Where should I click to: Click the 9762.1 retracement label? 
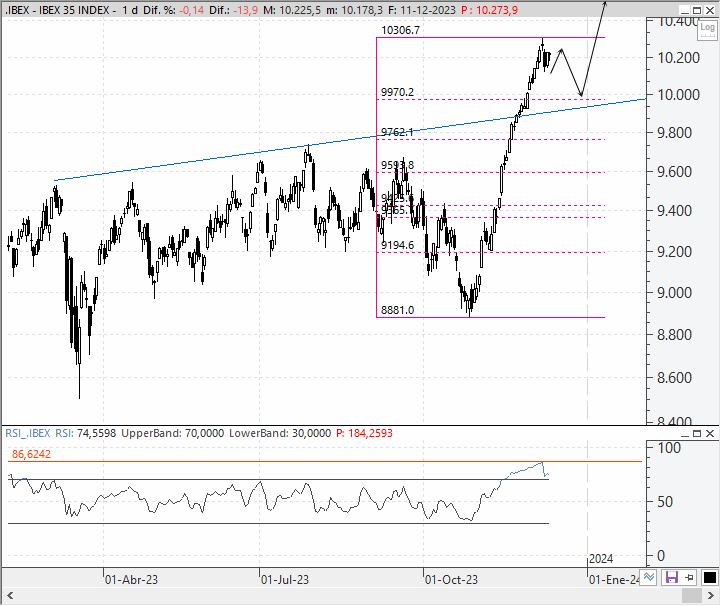pyautogui.click(x=397, y=132)
